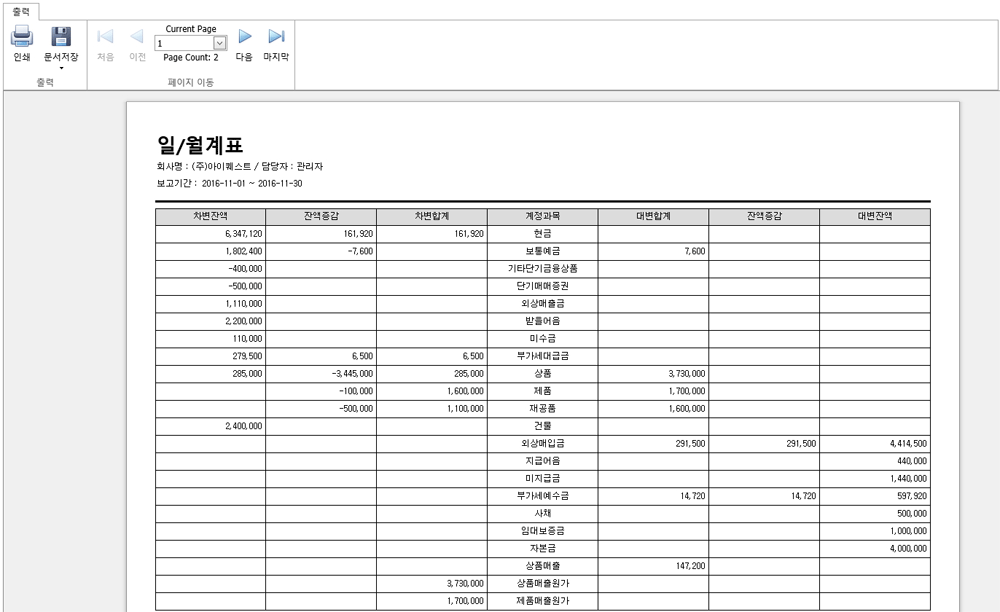The height and width of the screenshot is (612, 1000).
Task: Select the 자본금 account cell
Action: pos(542,548)
